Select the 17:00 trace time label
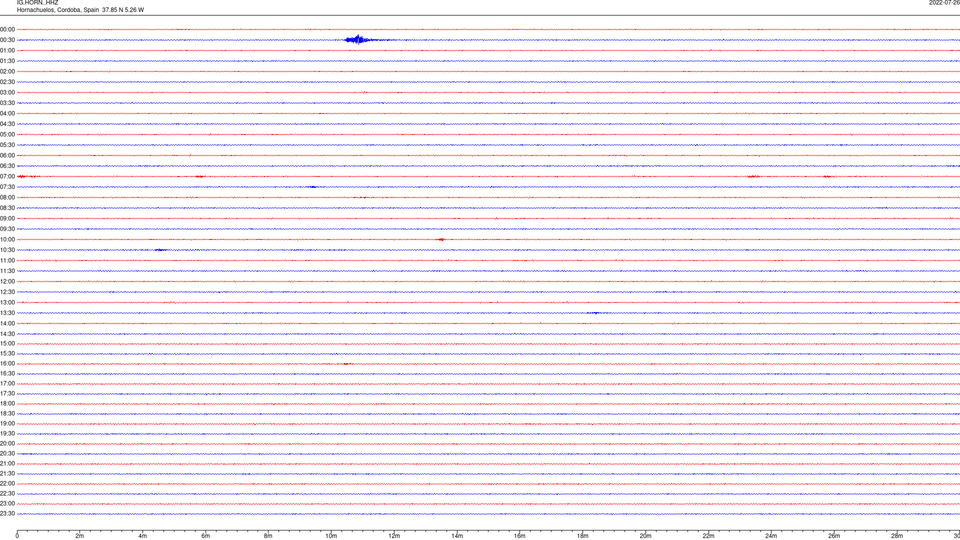 coord(7,384)
